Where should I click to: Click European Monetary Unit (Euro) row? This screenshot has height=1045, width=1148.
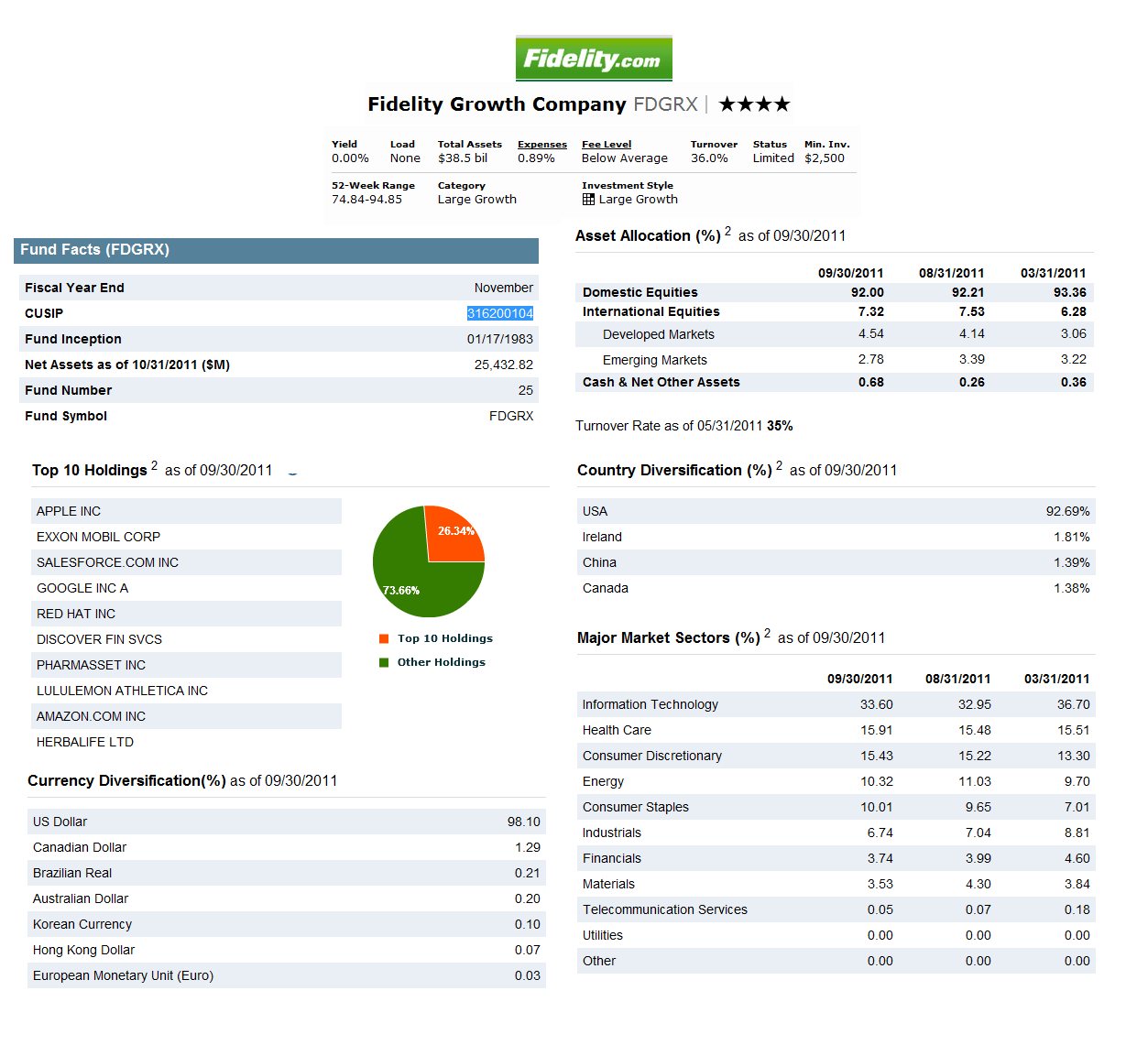pyautogui.click(x=287, y=975)
